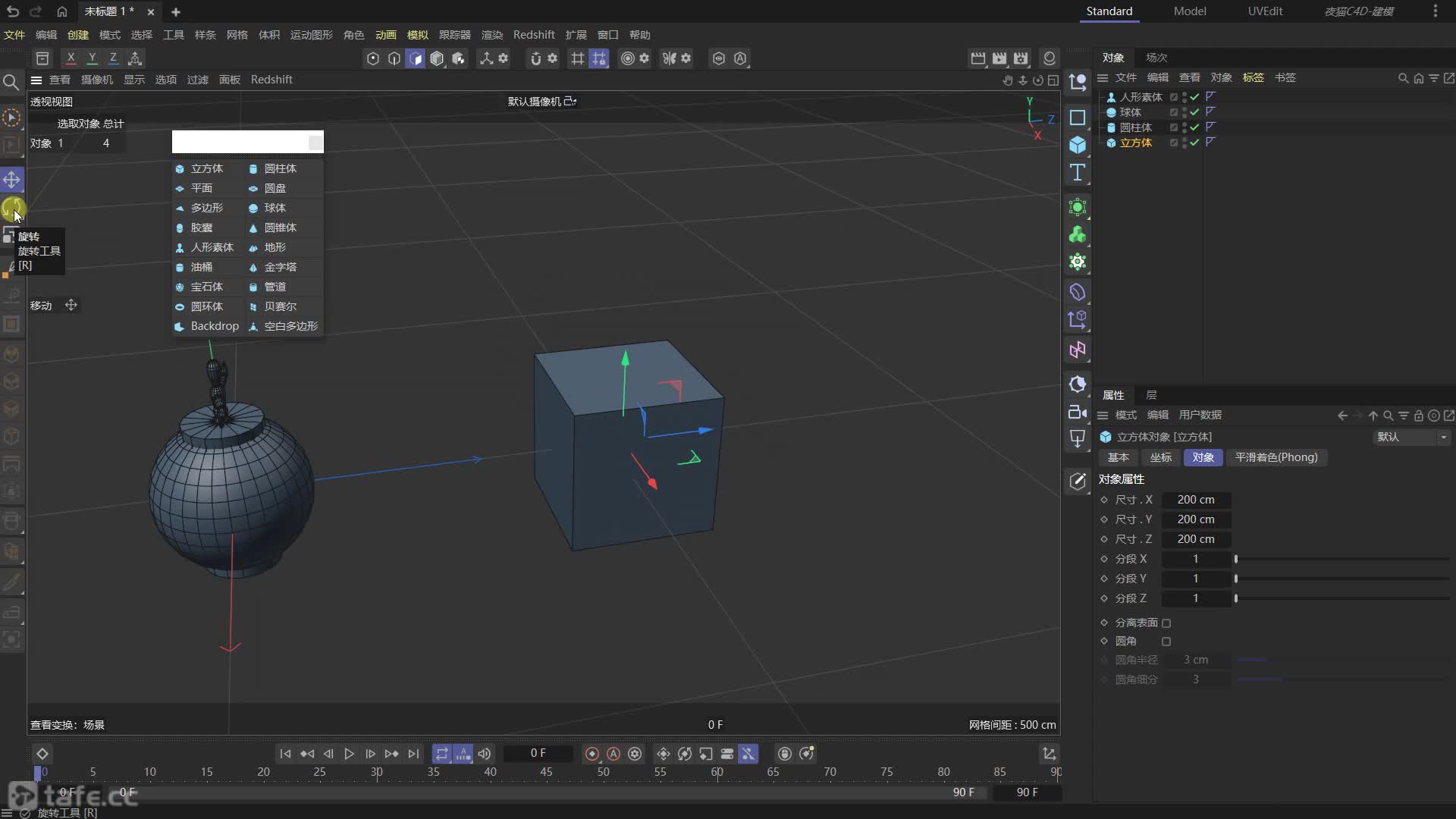Switch to Model mode icon in top toolbar
Screen dimensions: 1456x819
click(x=437, y=58)
